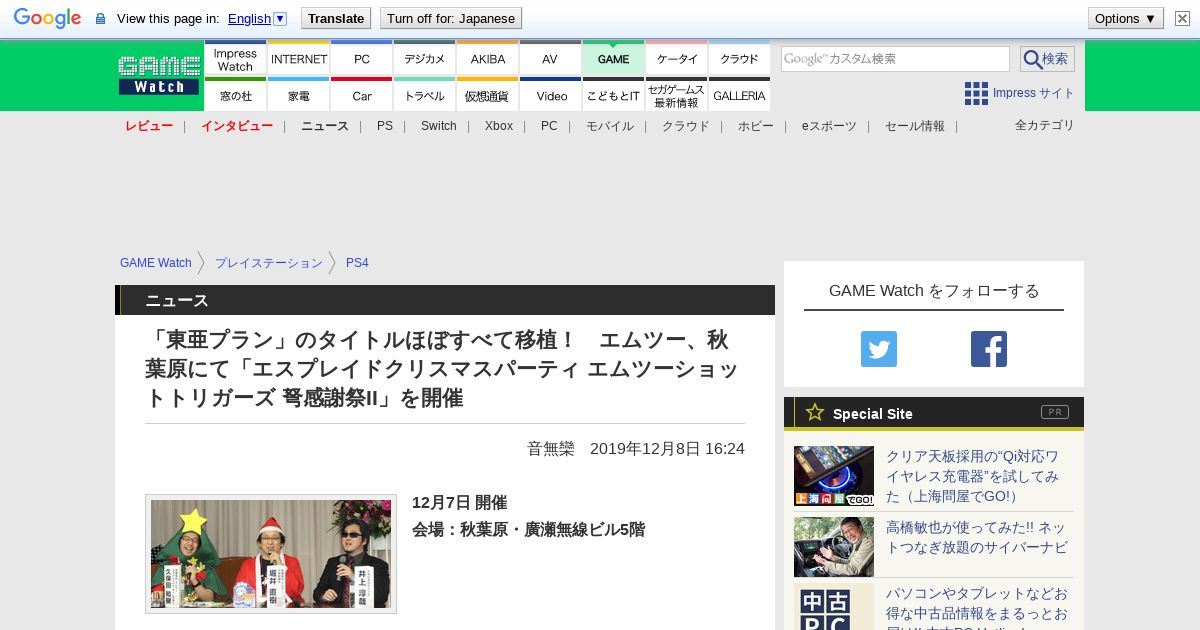Open the 仮想通貨 tab
1200x630 pixels.
pyautogui.click(x=487, y=95)
